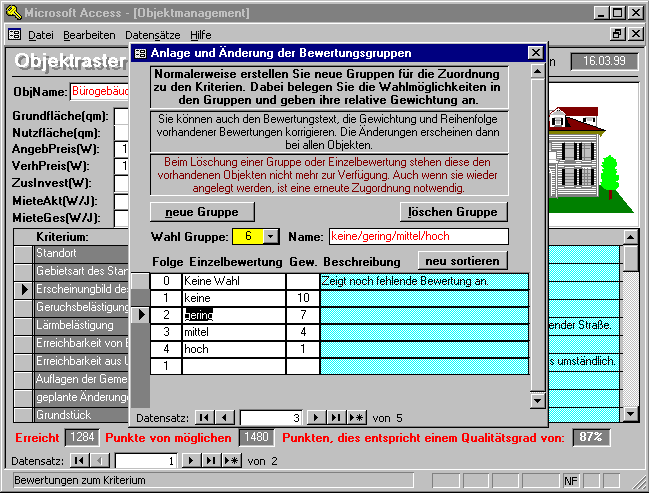Click the 'hoch' Einzelbewertung cell

pyautogui.click(x=232, y=349)
